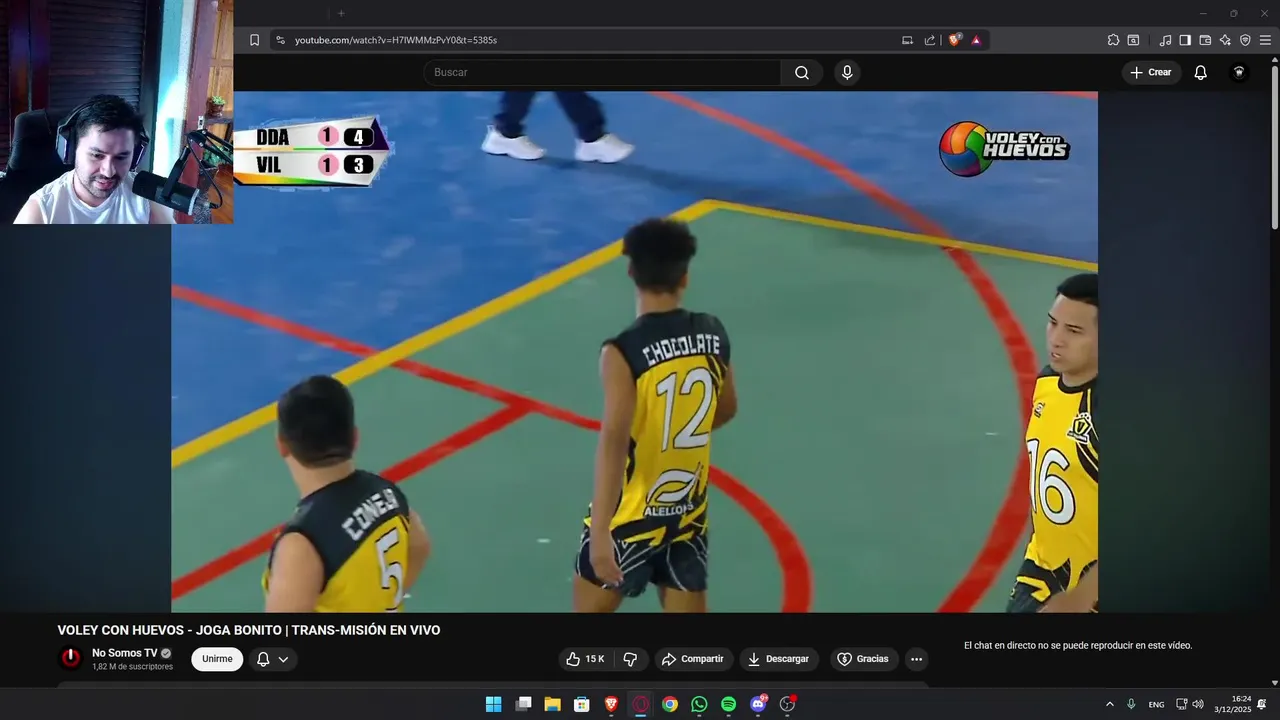The width and height of the screenshot is (1280, 720).
Task: Open Spotify from the taskbar
Action: (728, 704)
